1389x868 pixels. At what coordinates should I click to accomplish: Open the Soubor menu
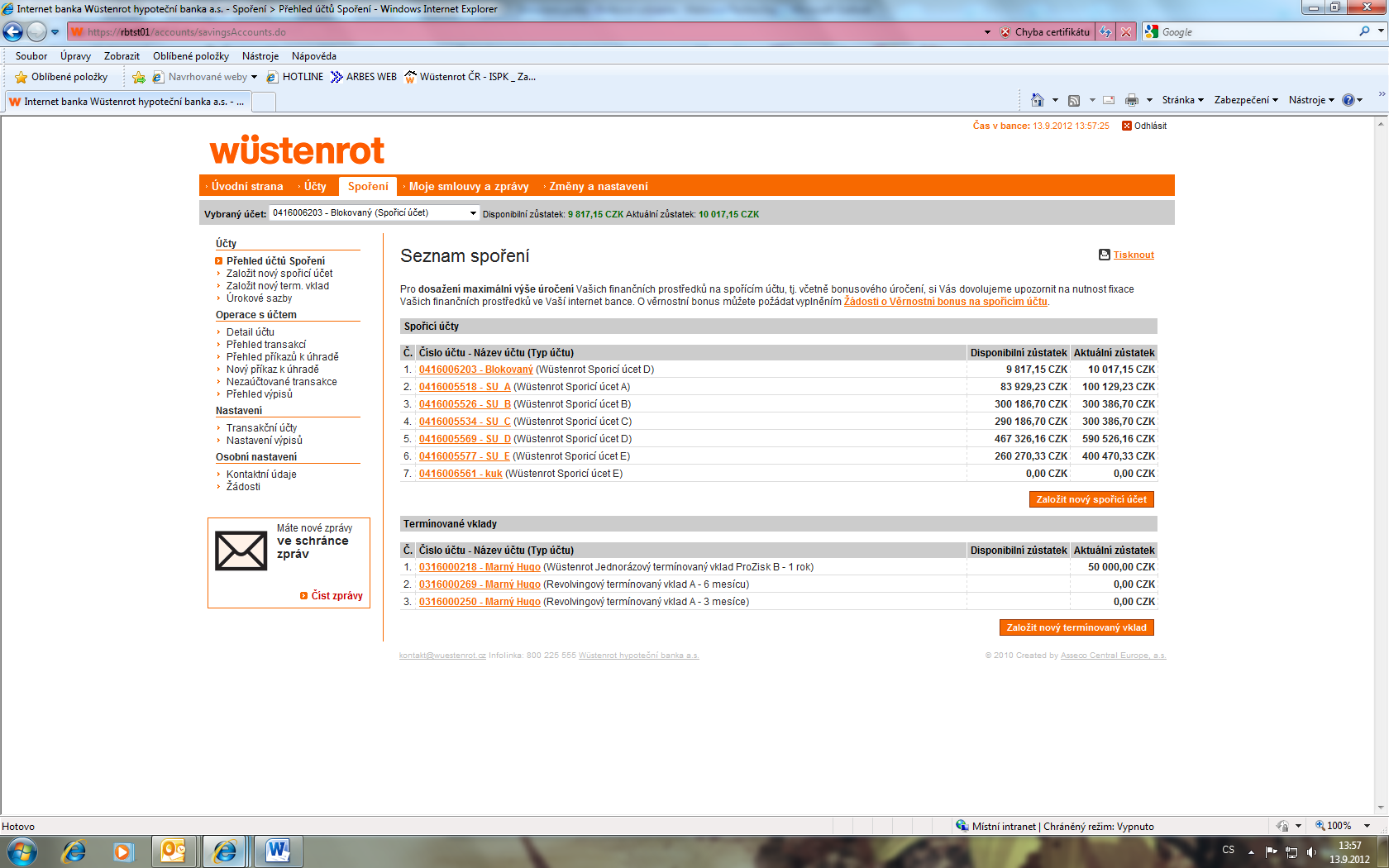point(31,56)
